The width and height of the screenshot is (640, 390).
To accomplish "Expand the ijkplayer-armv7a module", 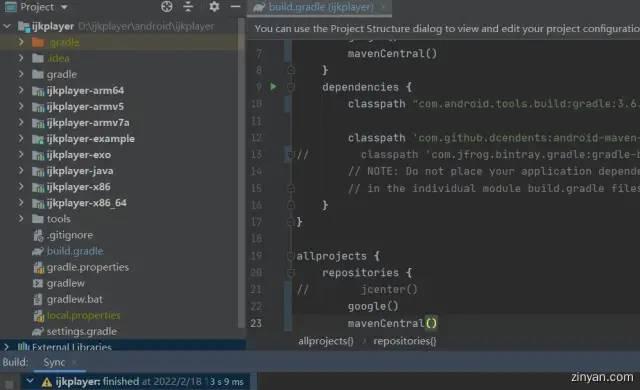I will tap(21, 122).
